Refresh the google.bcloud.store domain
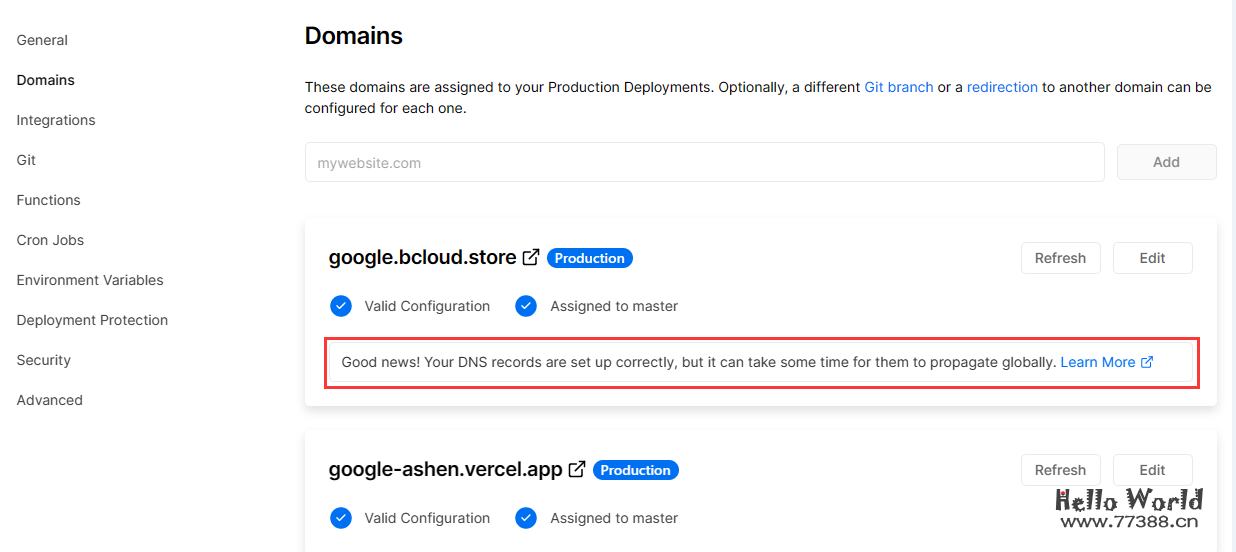The image size is (1236, 552). click(1060, 258)
